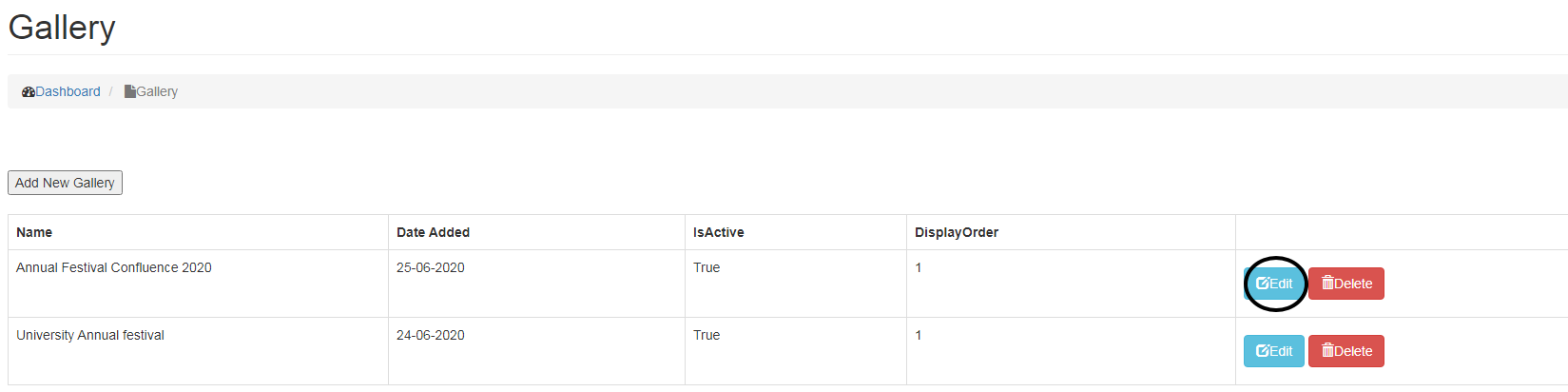This screenshot has width=1568, height=392.
Task: Click the IsActive column header
Action: pos(718,232)
